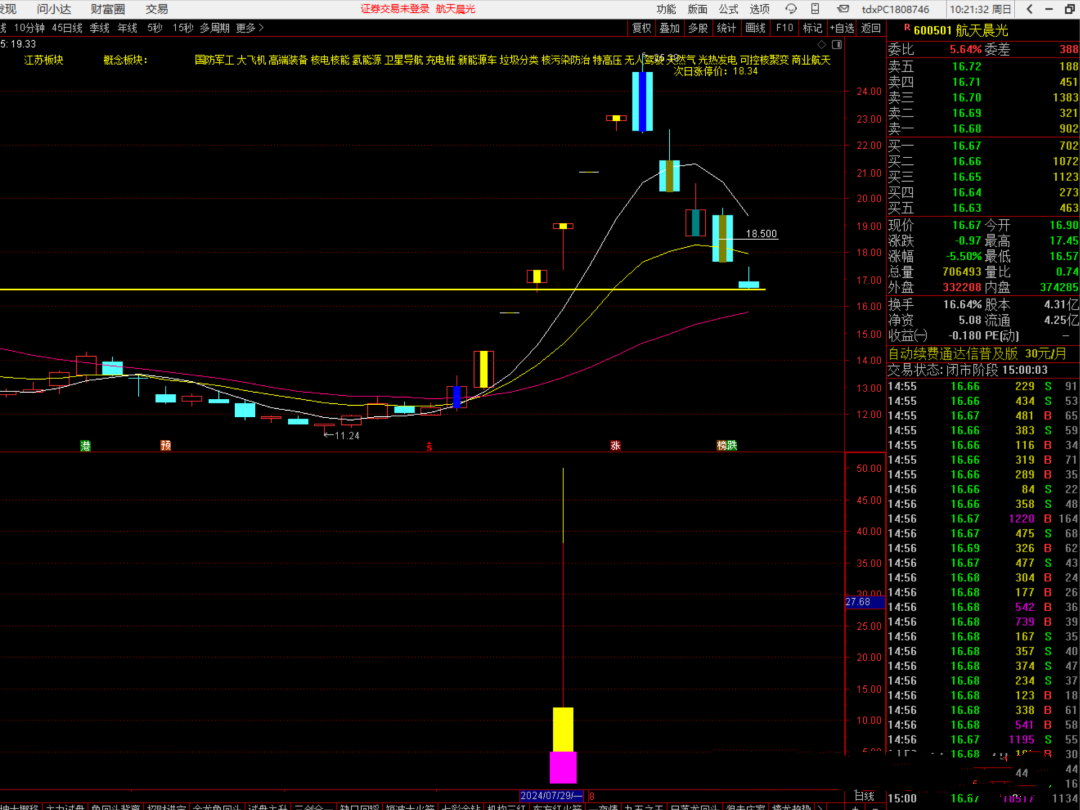Screen dimensions: 1080x810
Task: Toggle the 叠加 overlay option
Action: click(x=670, y=28)
